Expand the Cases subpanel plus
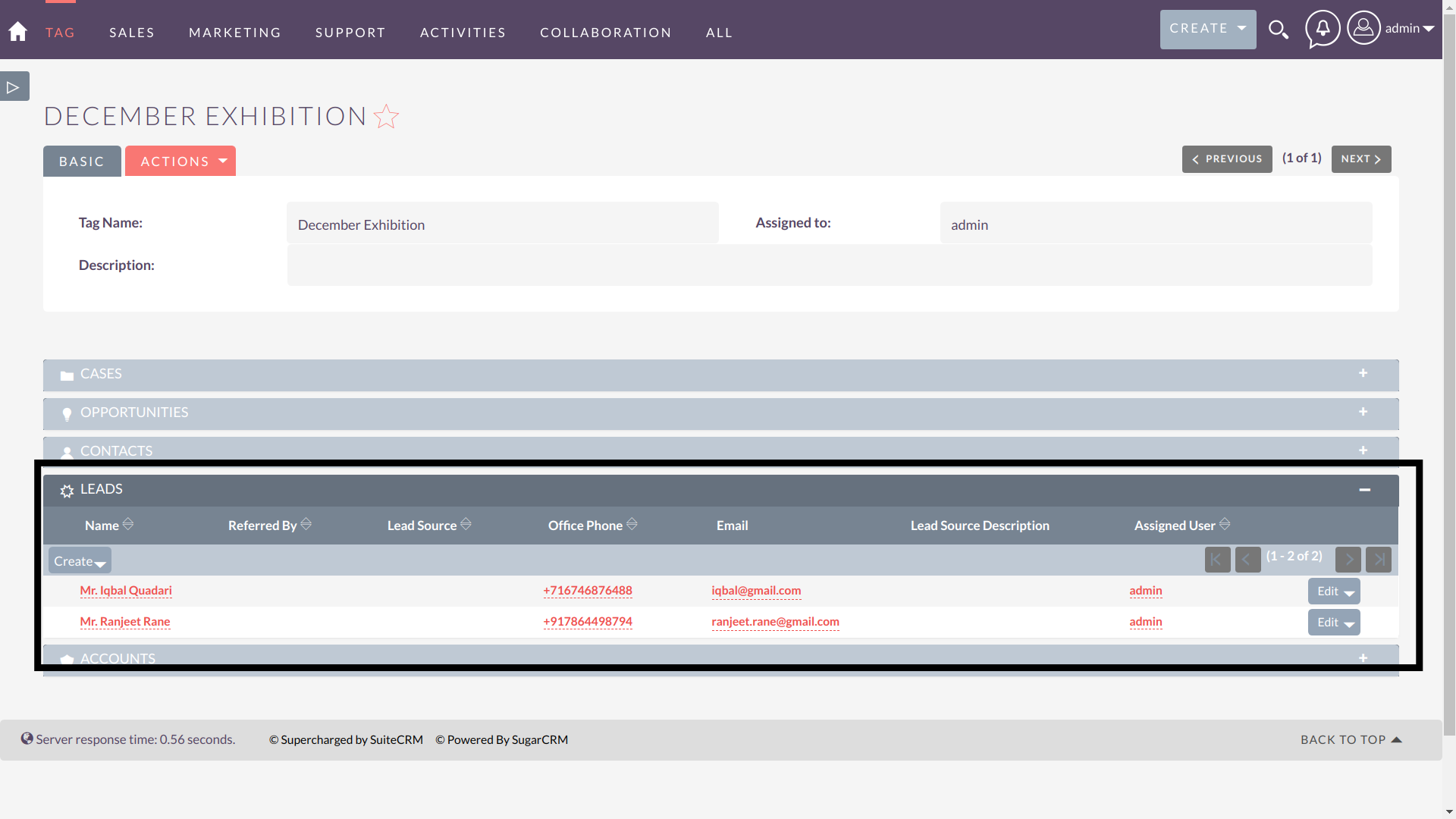The image size is (1456, 819). [1363, 373]
